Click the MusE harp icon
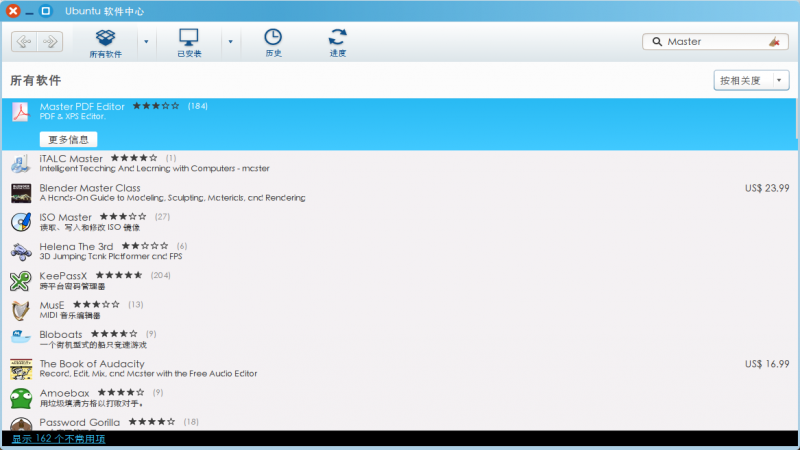Viewport: 800px width, 450px height. pos(21,310)
